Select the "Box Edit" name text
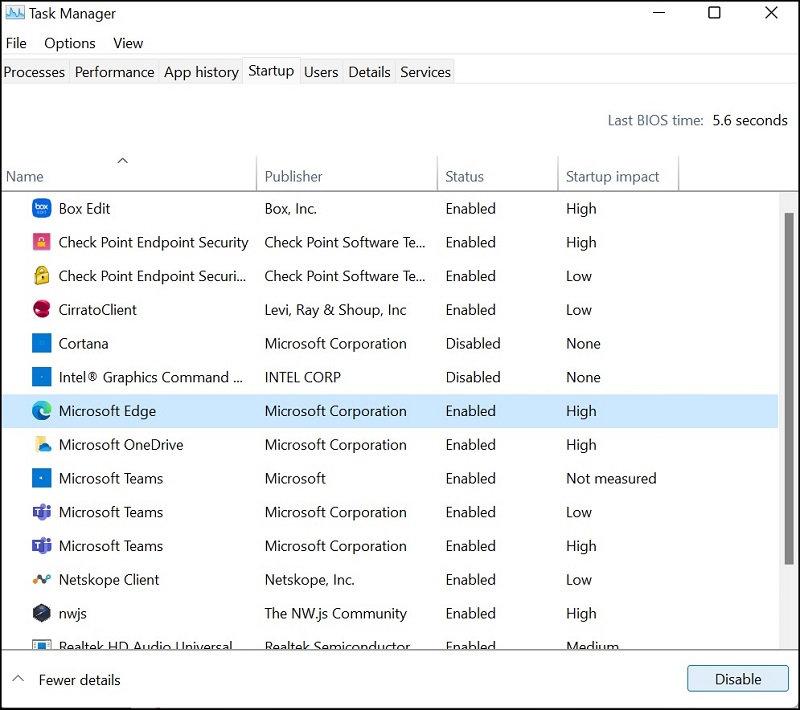Screen dimensions: 800x710 coord(84,209)
